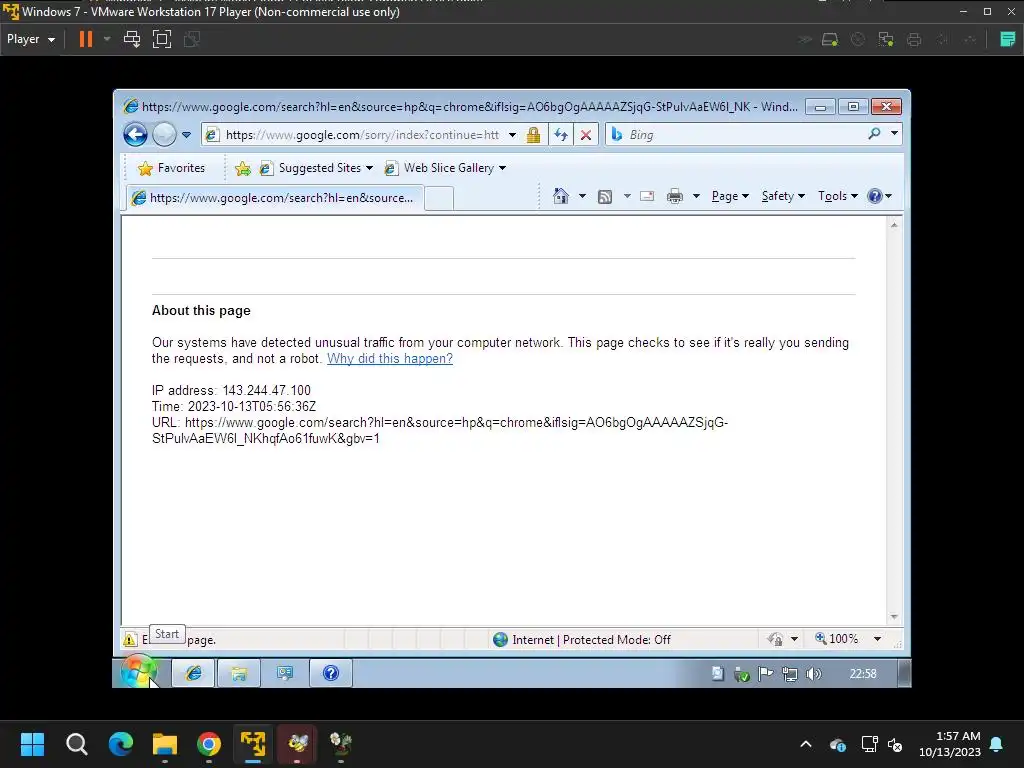Click the RSS feeds icon in command bar
Image resolution: width=1024 pixels, height=768 pixels.
tap(605, 197)
